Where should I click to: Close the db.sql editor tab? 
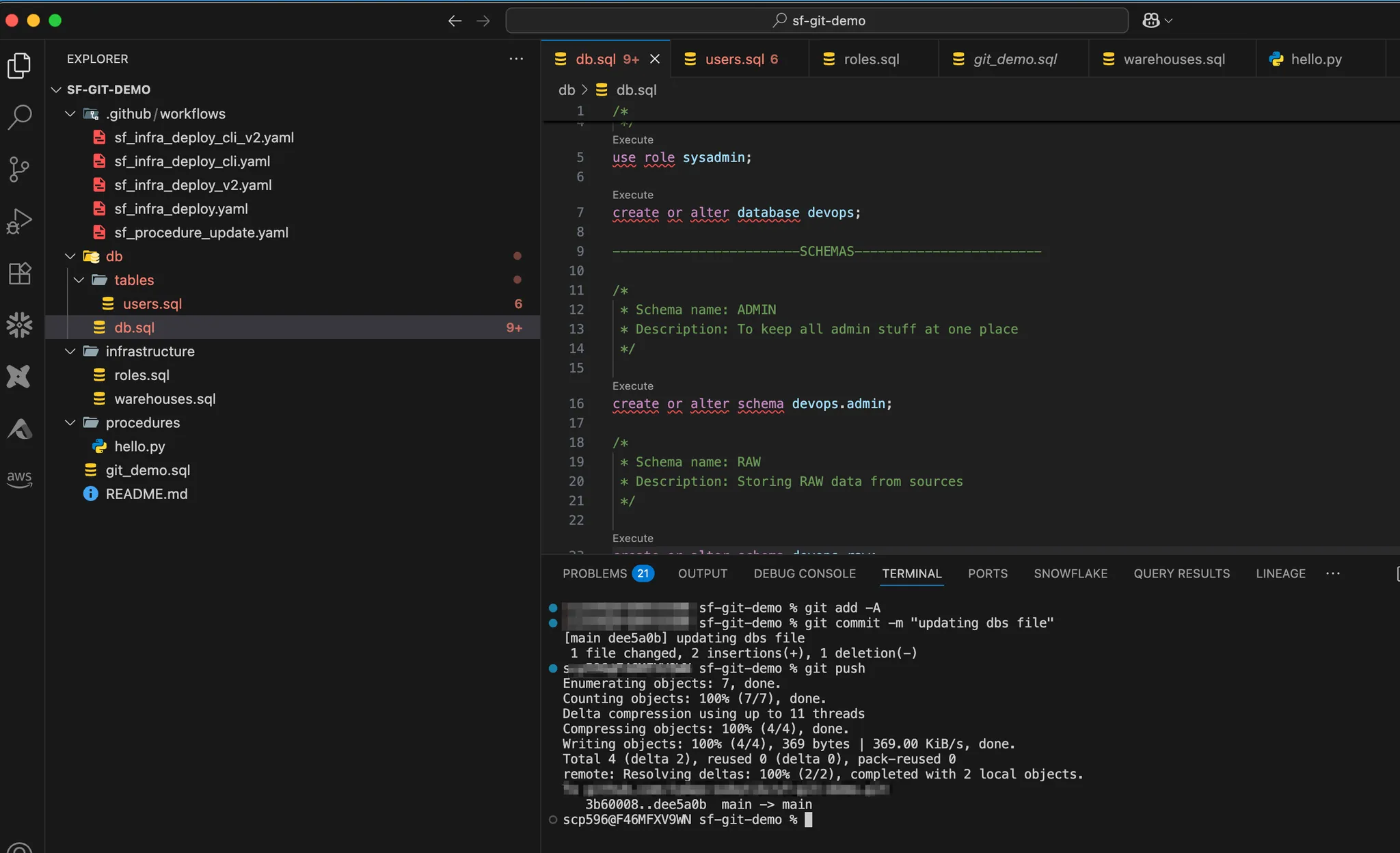coord(655,59)
